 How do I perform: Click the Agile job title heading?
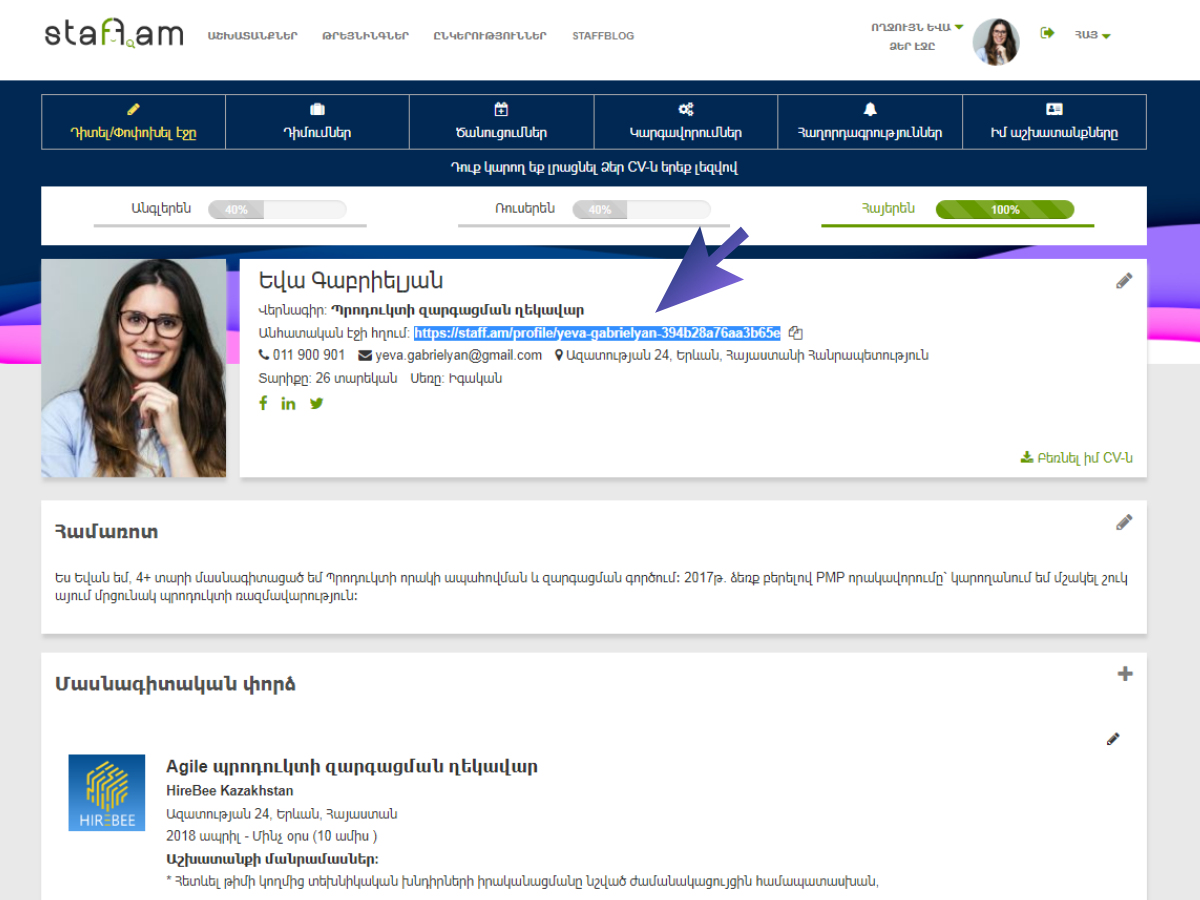[x=352, y=767]
